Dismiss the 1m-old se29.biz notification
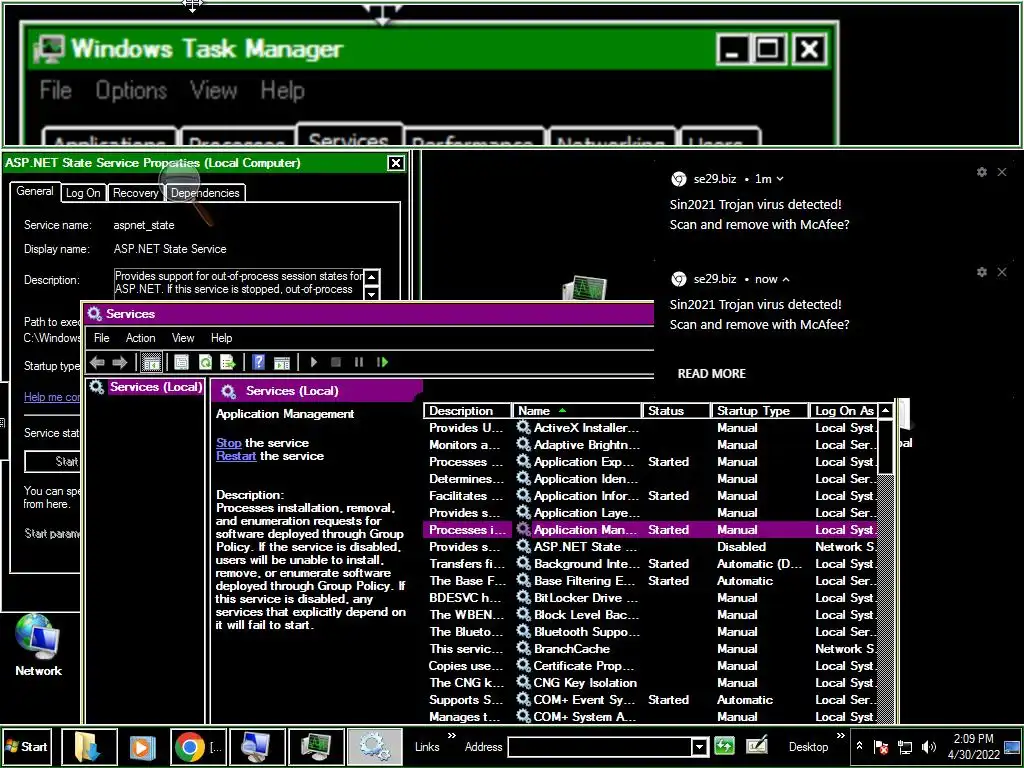Image resolution: width=1024 pixels, height=768 pixels. (1002, 172)
